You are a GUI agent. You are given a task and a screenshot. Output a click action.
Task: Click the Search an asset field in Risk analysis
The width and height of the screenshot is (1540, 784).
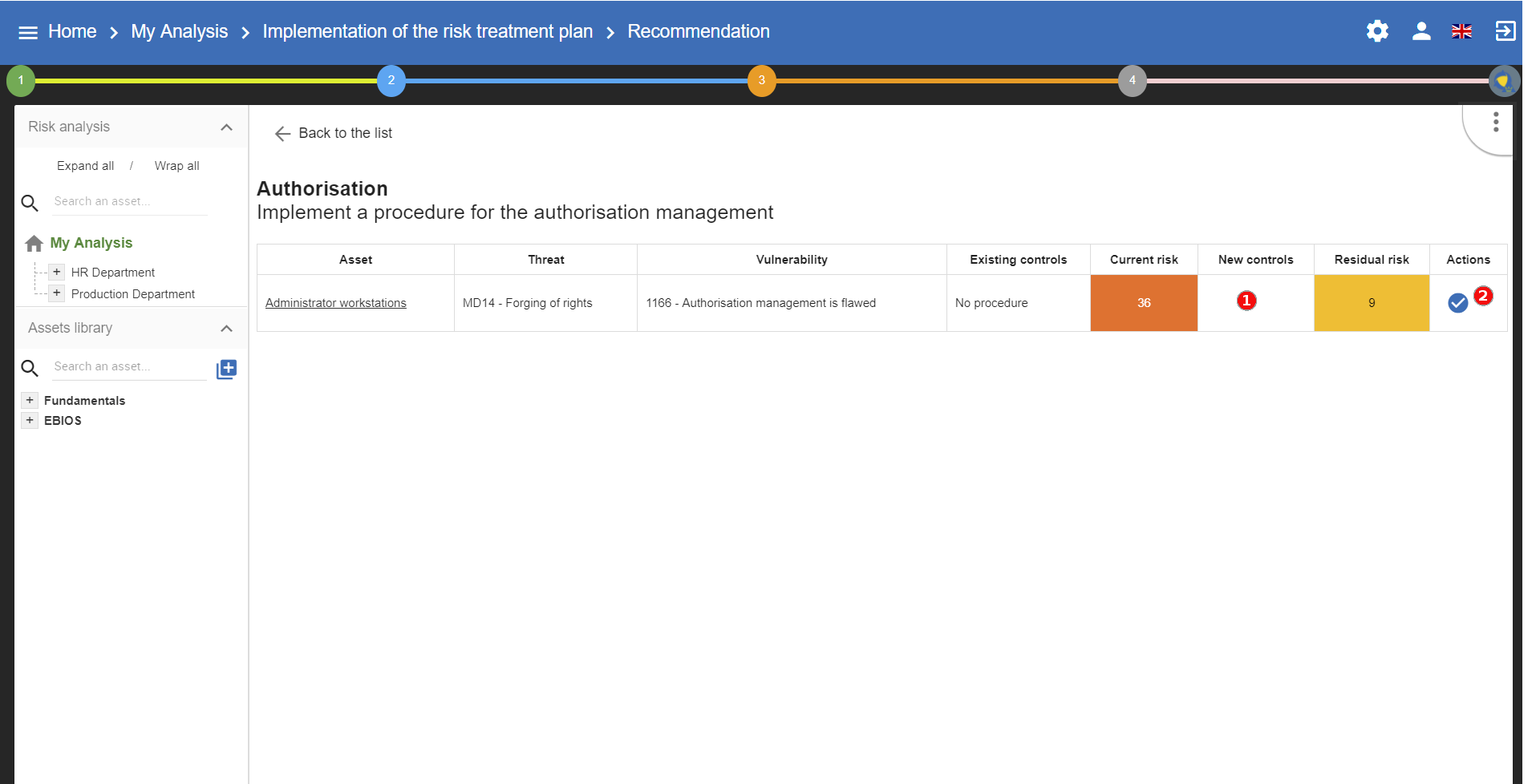[128, 201]
